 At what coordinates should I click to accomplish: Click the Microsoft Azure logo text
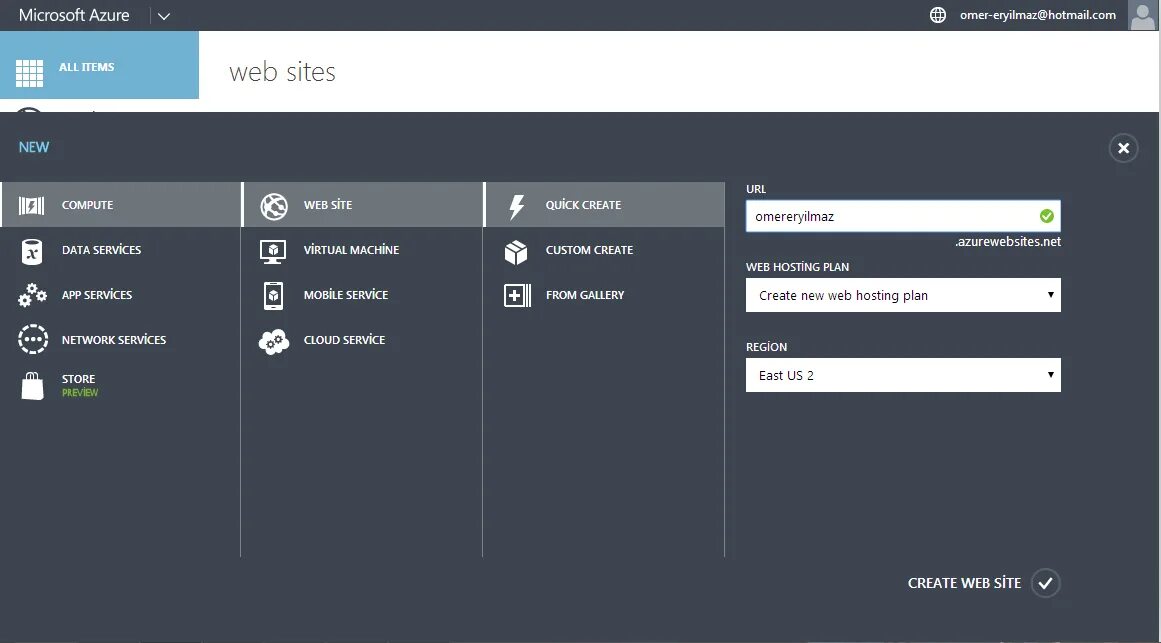coord(74,15)
